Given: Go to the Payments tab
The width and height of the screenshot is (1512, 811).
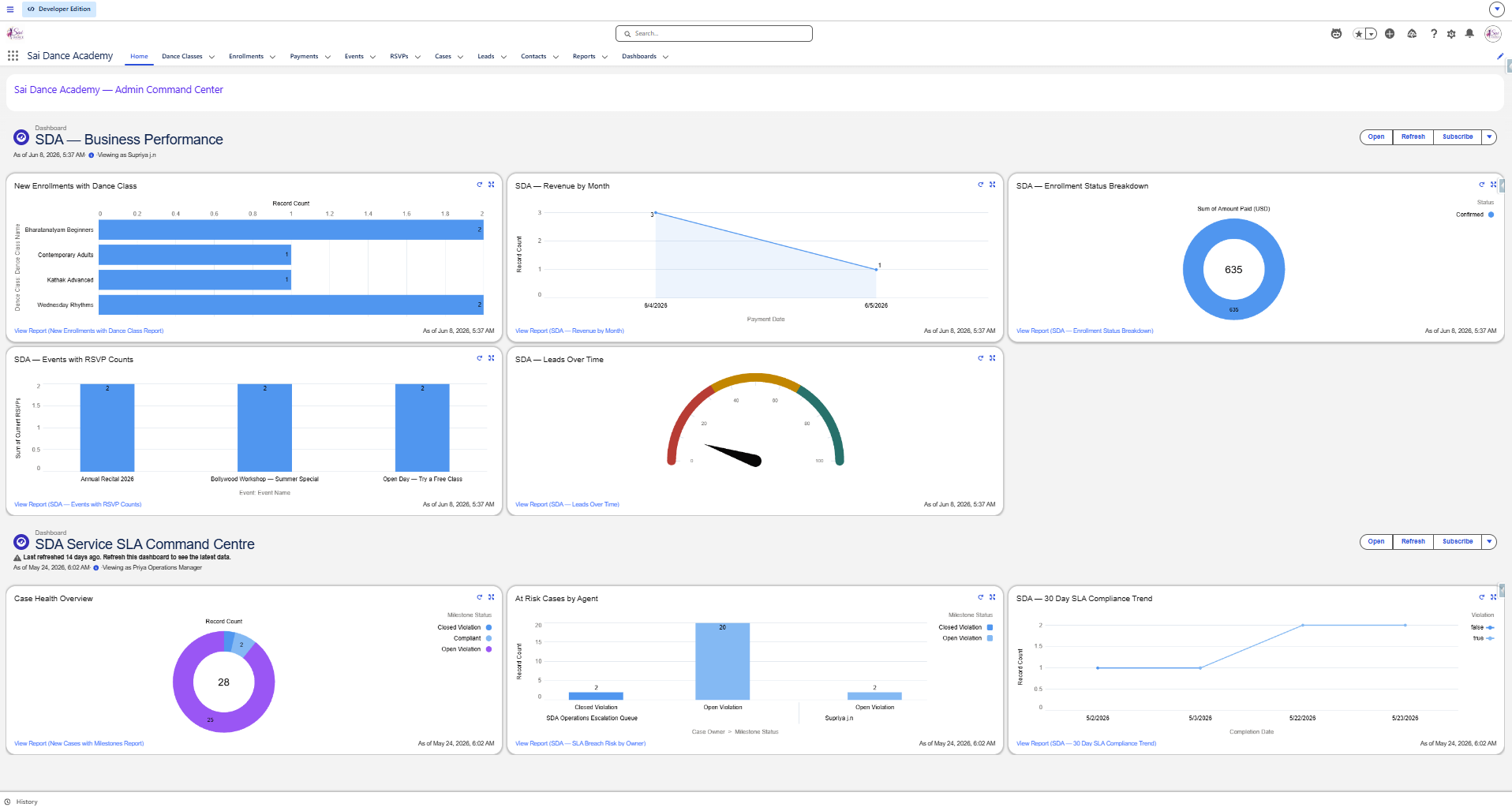Looking at the screenshot, I should point(304,57).
